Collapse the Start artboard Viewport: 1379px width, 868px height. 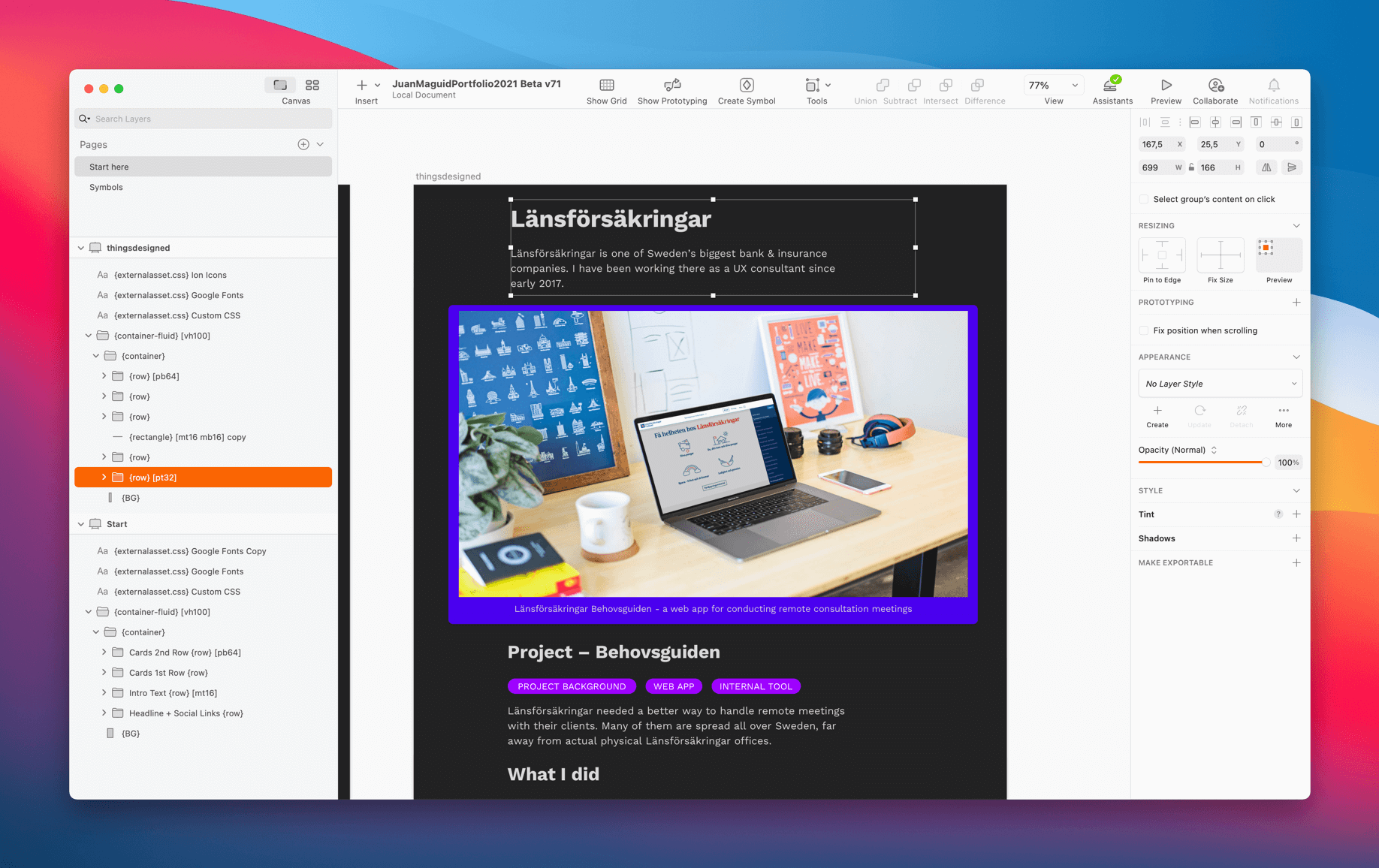tap(81, 524)
